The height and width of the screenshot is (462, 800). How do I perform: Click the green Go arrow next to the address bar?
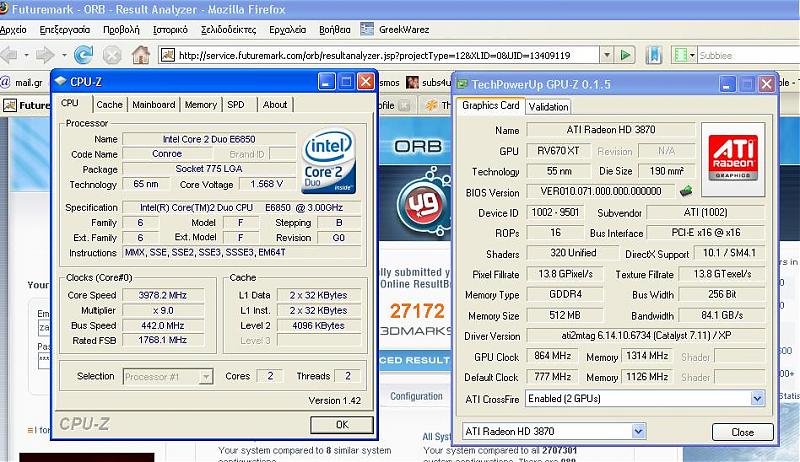[625, 55]
